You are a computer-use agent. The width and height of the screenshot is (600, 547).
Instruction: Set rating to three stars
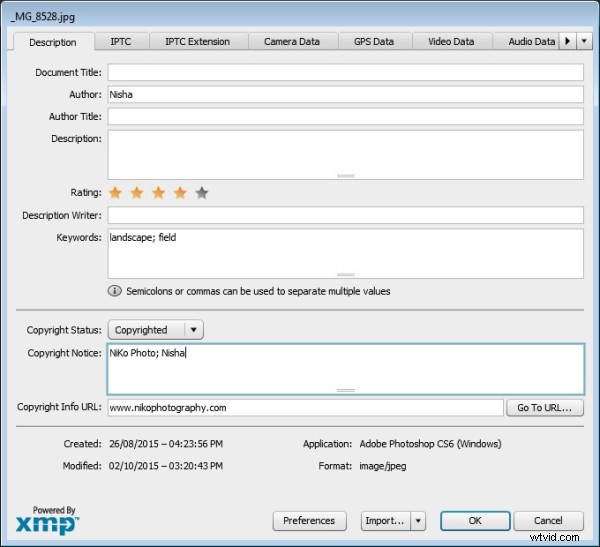pyautogui.click(x=158, y=193)
